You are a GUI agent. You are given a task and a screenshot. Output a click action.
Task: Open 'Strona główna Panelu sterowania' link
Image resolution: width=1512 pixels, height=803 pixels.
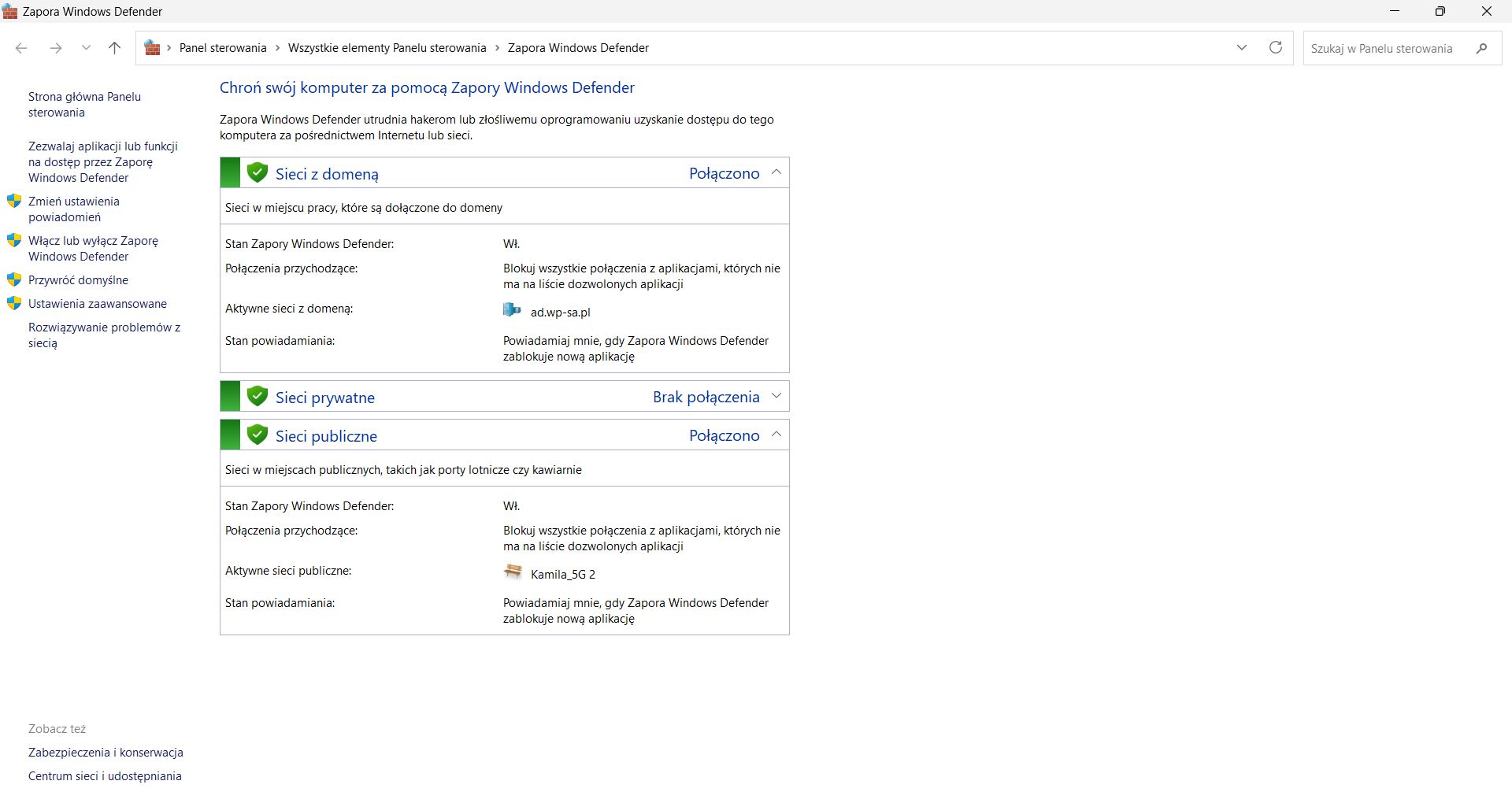84,105
